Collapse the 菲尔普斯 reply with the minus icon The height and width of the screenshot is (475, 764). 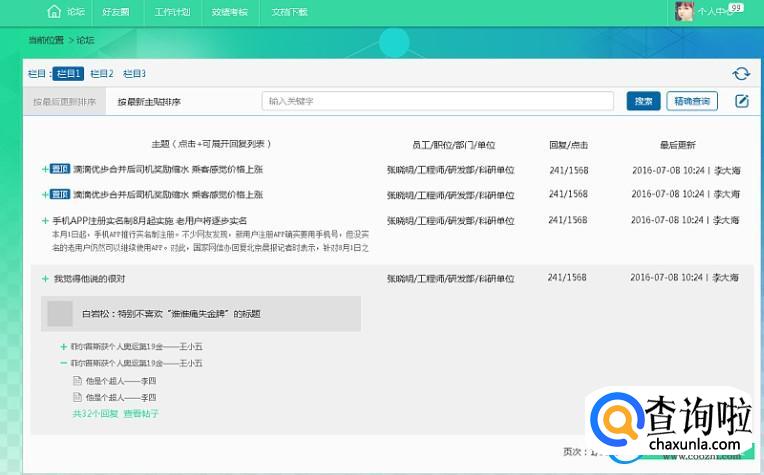click(63, 363)
